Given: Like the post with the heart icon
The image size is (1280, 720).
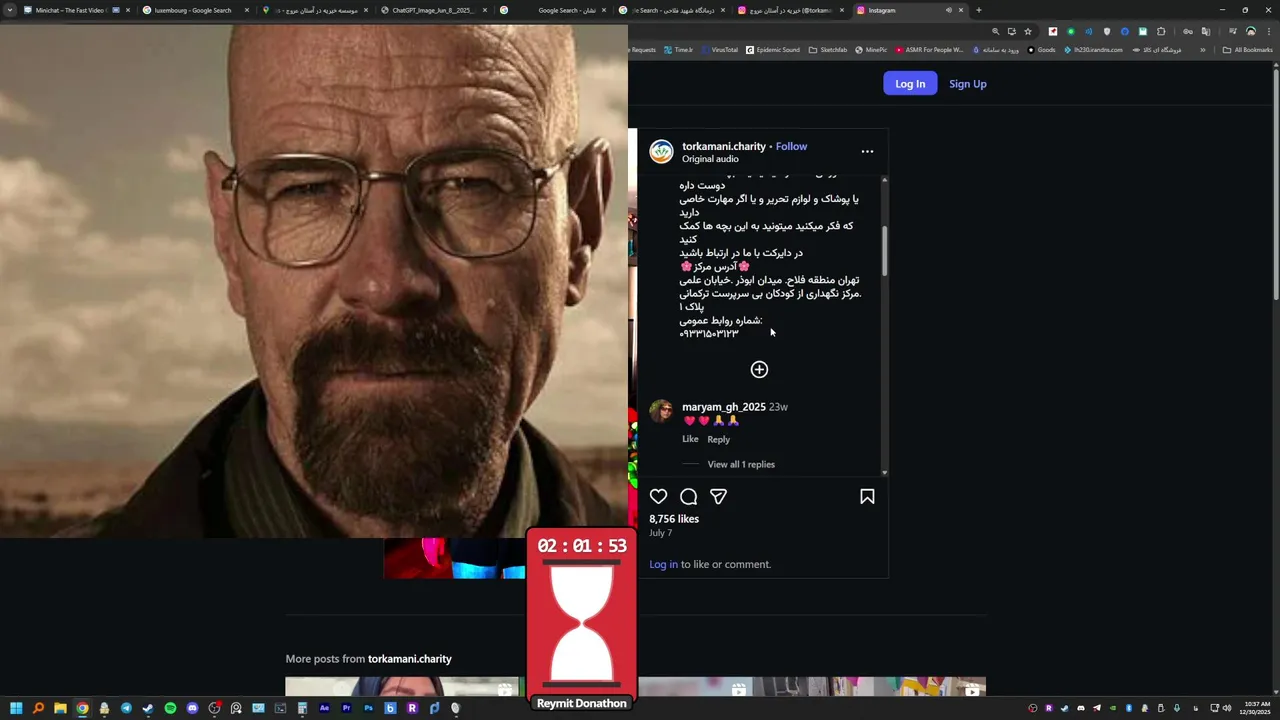Looking at the screenshot, I should point(658,497).
